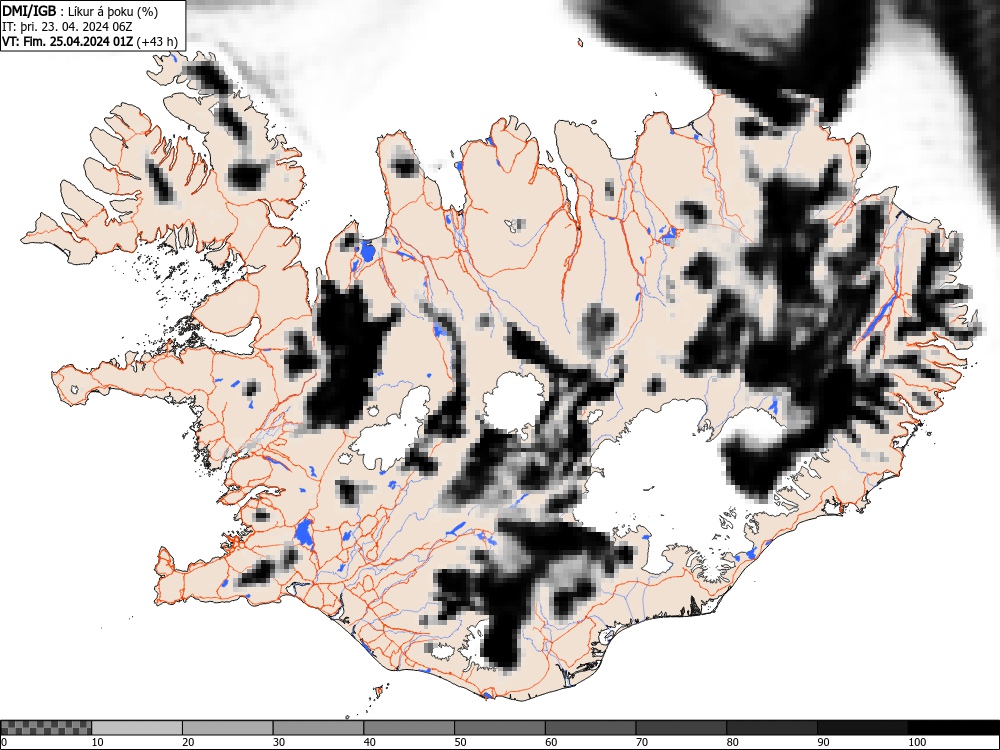Click the legend label '30'
Screen dimensions: 1000x750
pos(279,742)
